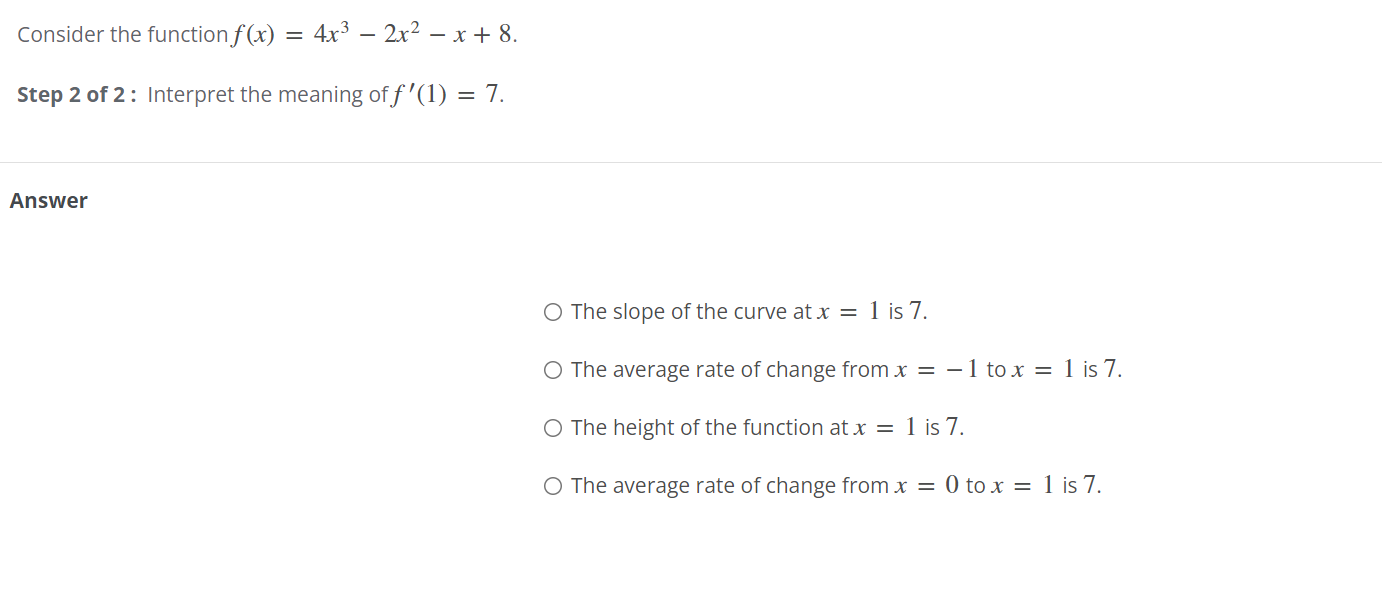This screenshot has width=1382, height=602.
Task: Select the average rate of change from x = -1 option
Action: pyautogui.click(x=845, y=369)
